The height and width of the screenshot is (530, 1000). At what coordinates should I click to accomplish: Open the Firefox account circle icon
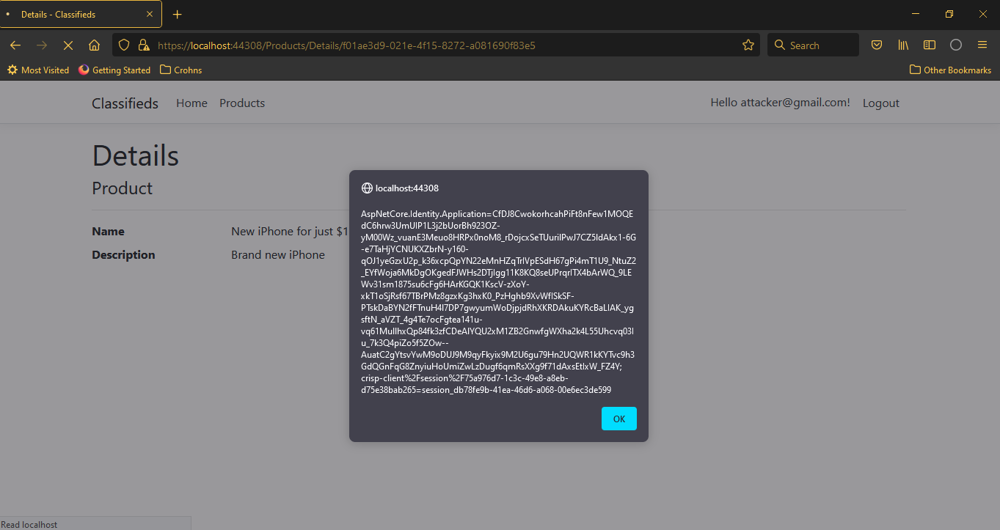click(x=955, y=45)
